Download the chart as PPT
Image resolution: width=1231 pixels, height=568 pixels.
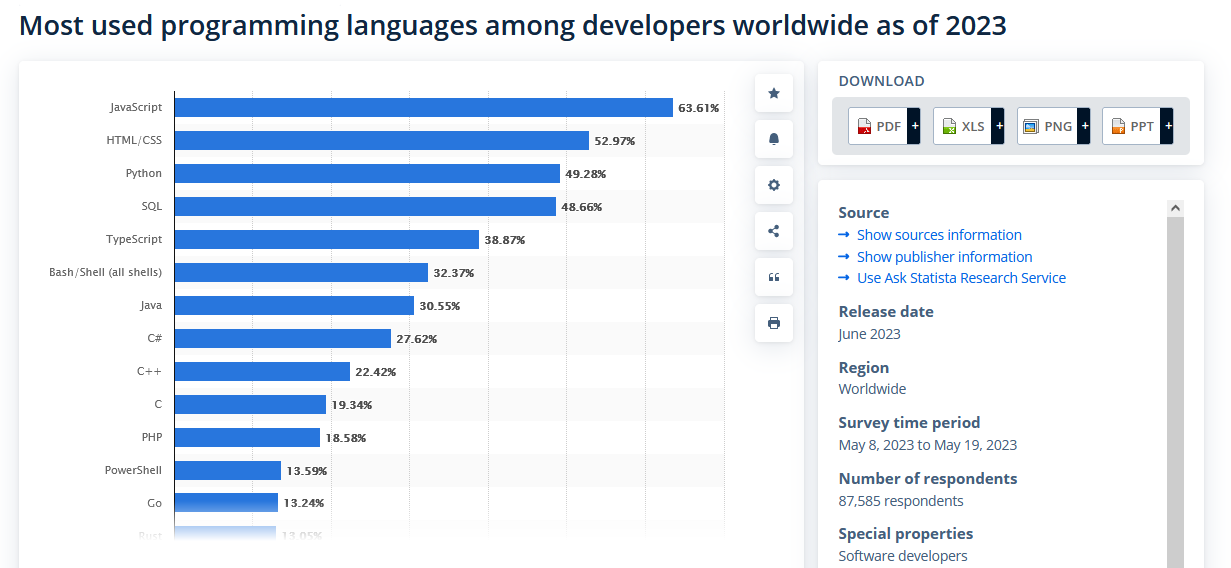pyautogui.click(x=1138, y=126)
